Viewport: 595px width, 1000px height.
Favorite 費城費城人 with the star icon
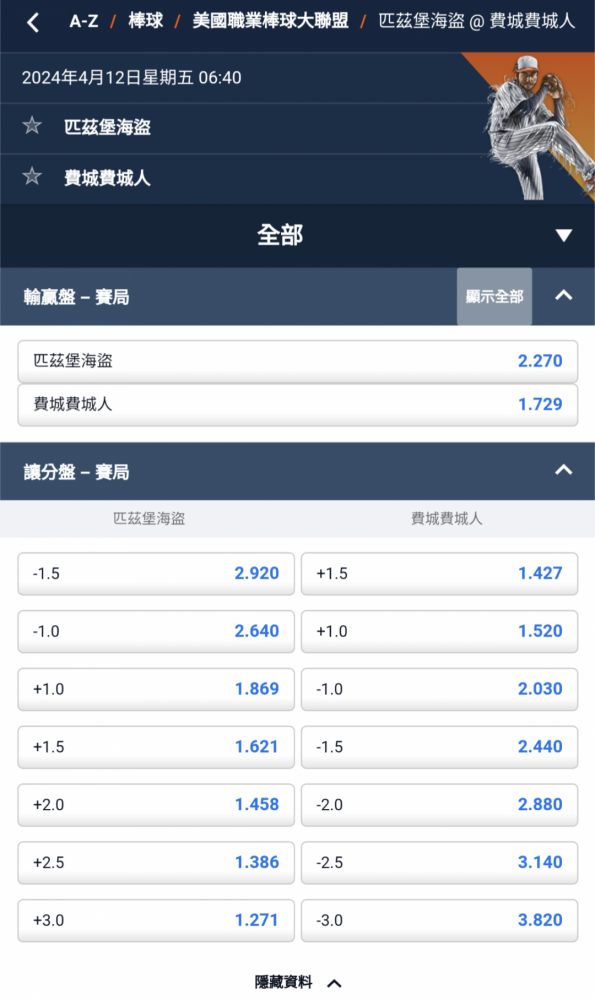32,176
